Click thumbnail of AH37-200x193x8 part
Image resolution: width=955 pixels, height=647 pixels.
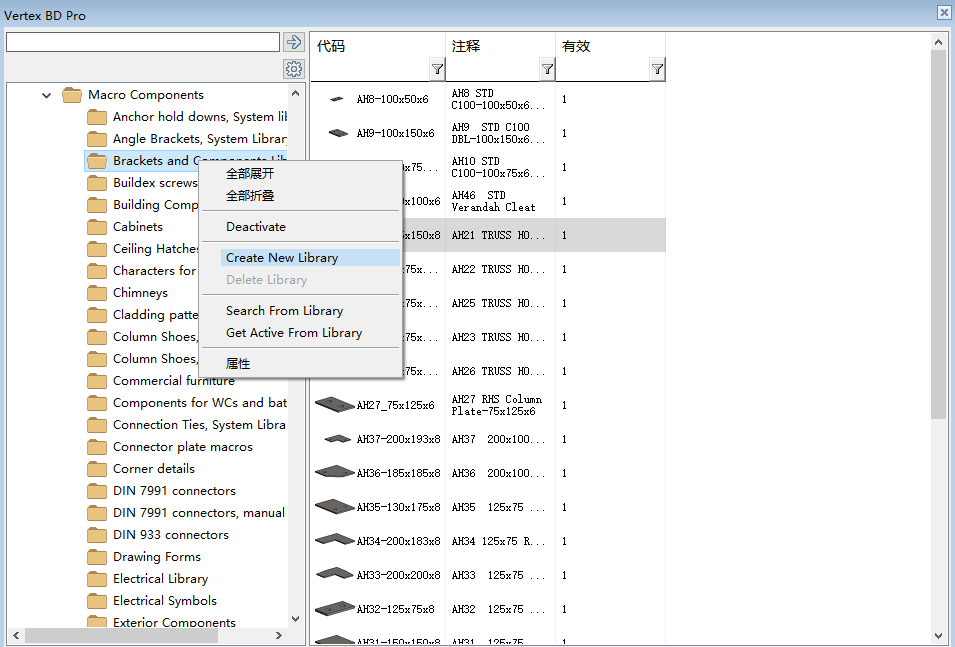click(337, 439)
